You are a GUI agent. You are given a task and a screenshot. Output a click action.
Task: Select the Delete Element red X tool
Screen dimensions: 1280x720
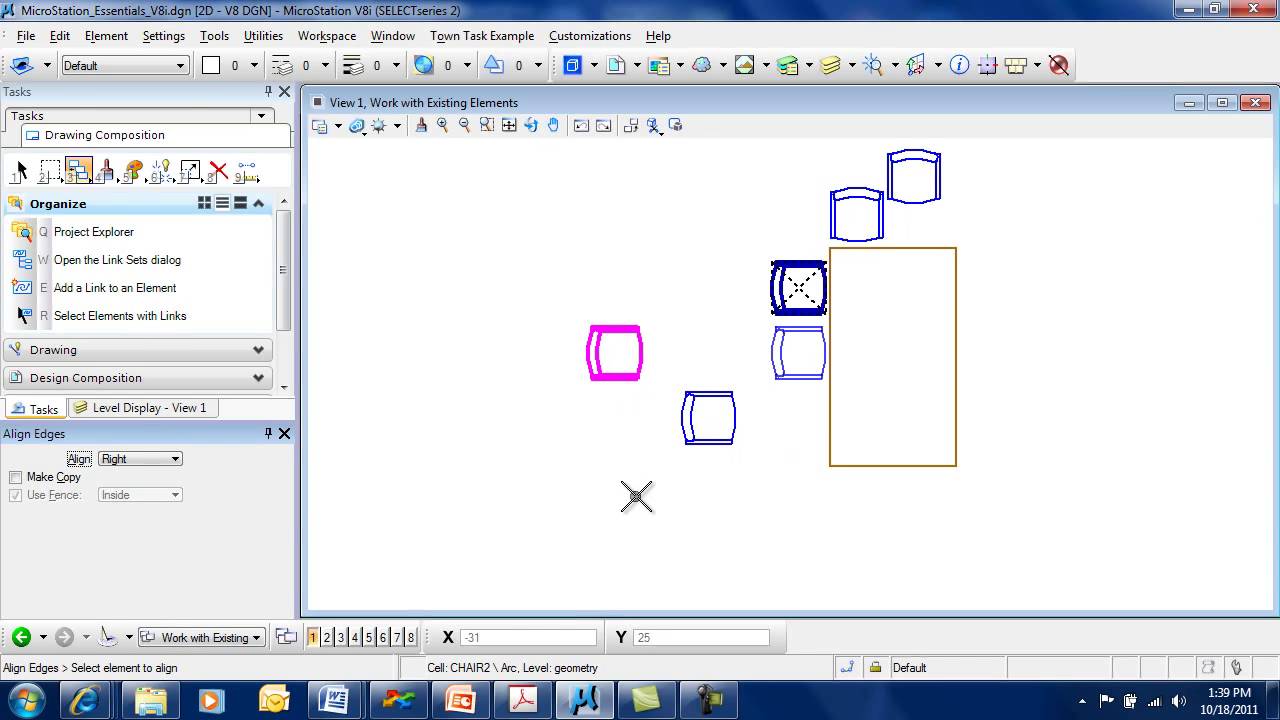218,171
